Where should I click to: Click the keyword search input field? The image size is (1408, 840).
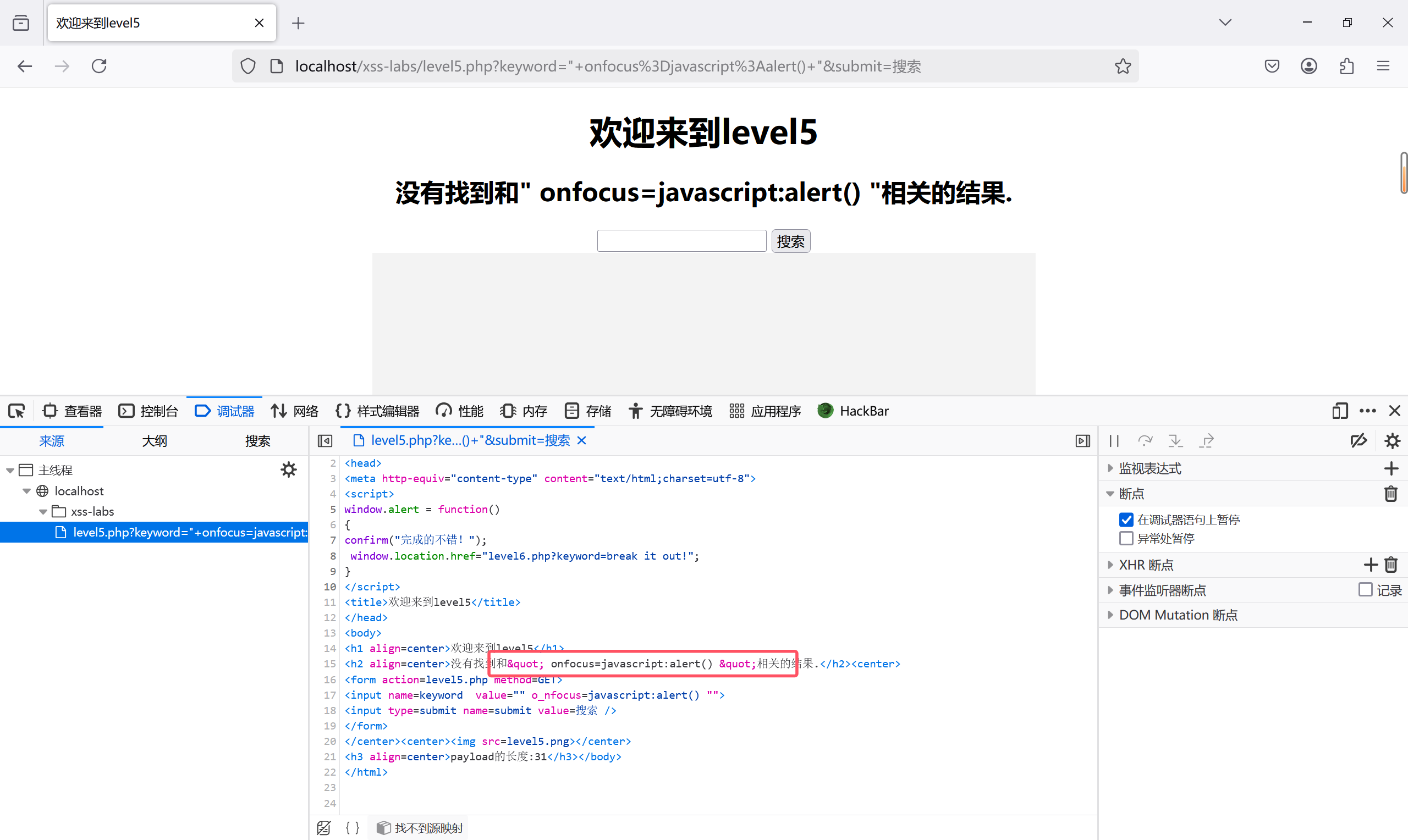(x=681, y=241)
